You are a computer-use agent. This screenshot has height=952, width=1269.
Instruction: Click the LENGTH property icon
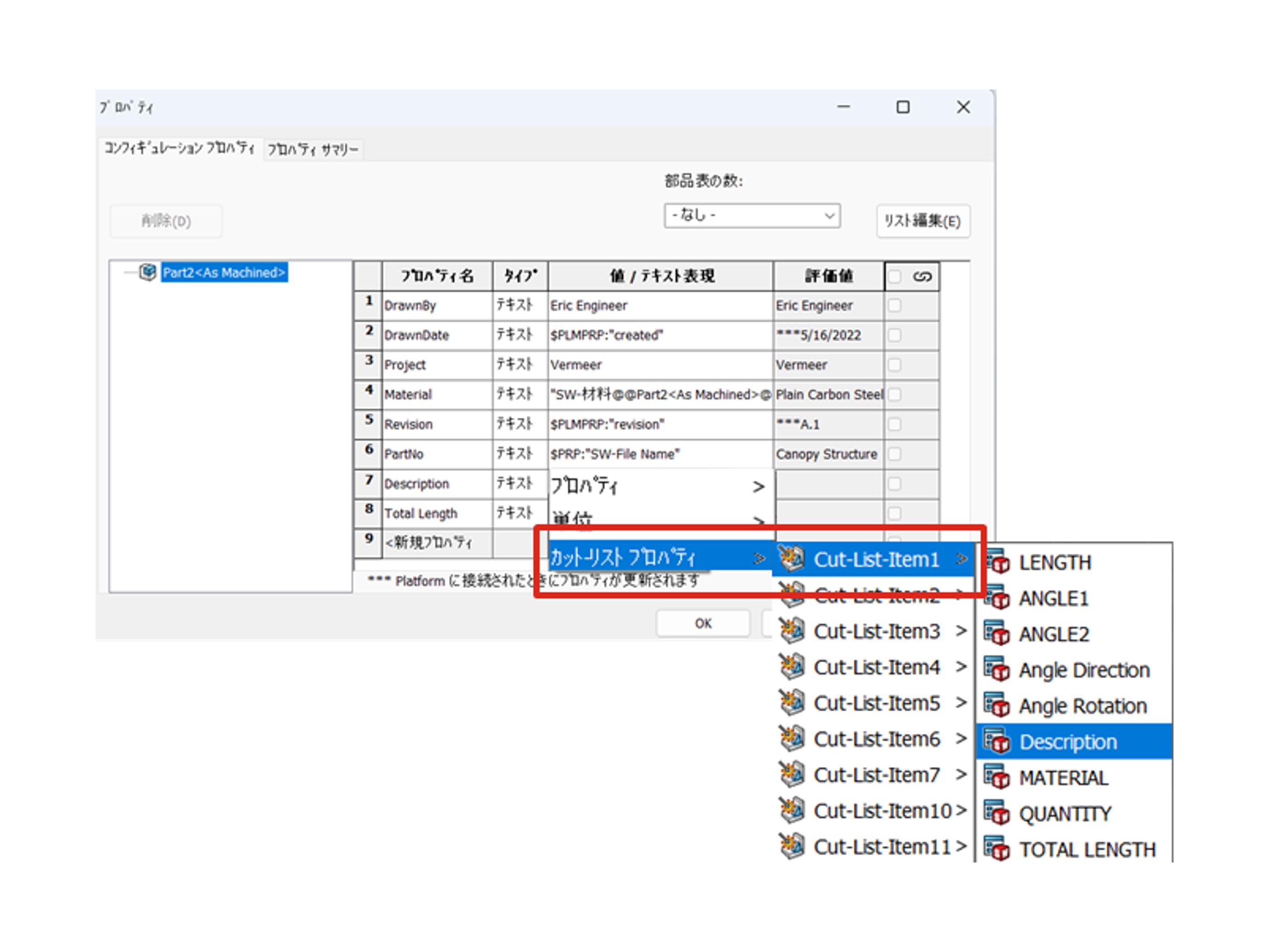click(996, 563)
